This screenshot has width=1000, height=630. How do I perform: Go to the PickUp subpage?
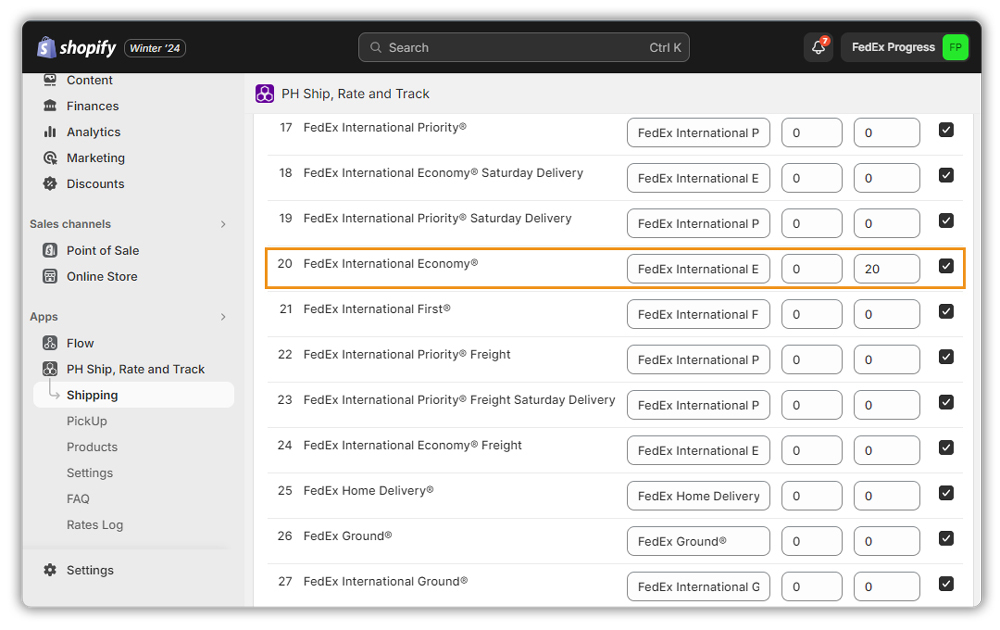point(87,421)
